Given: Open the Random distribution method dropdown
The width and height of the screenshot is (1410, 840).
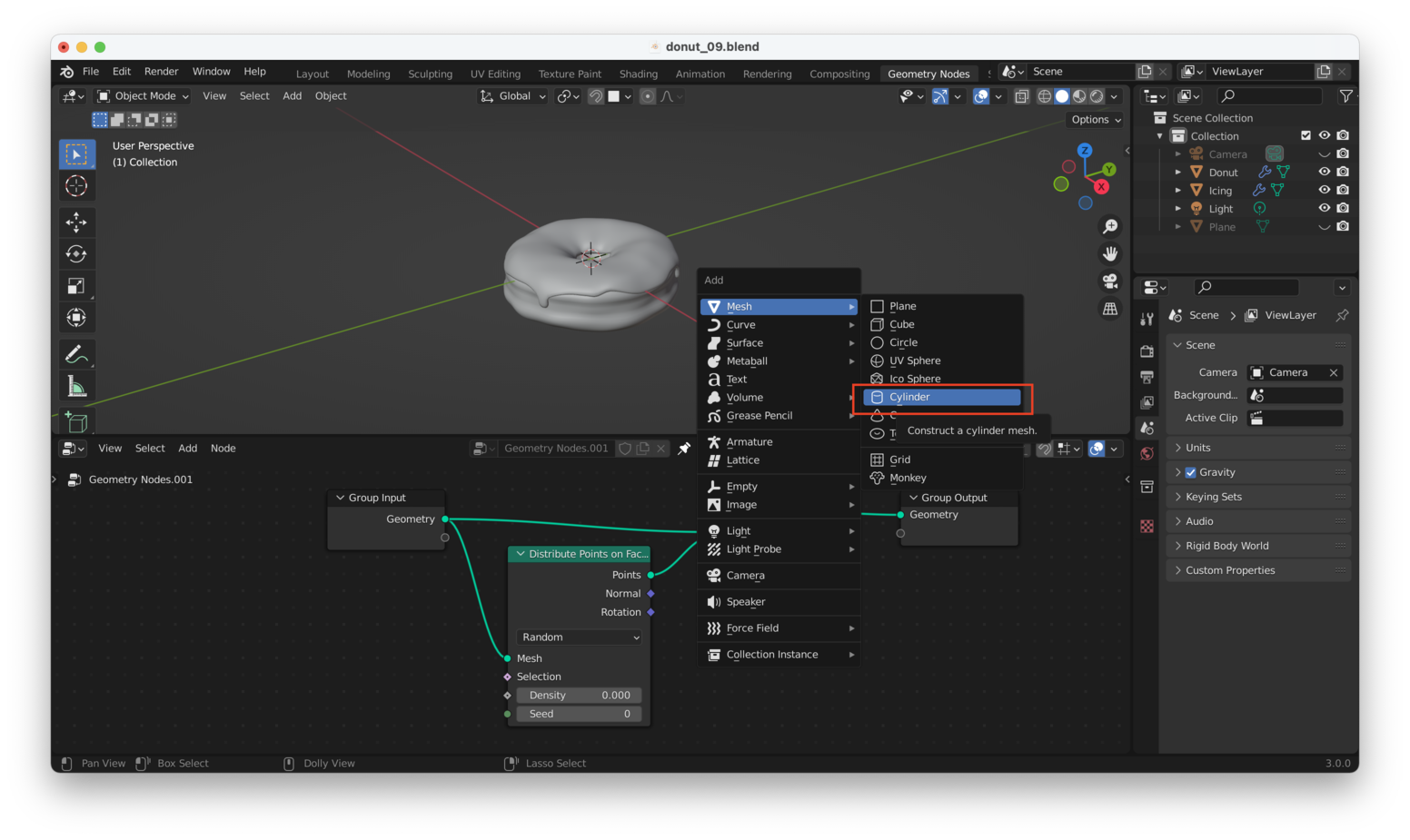Looking at the screenshot, I should [580, 637].
